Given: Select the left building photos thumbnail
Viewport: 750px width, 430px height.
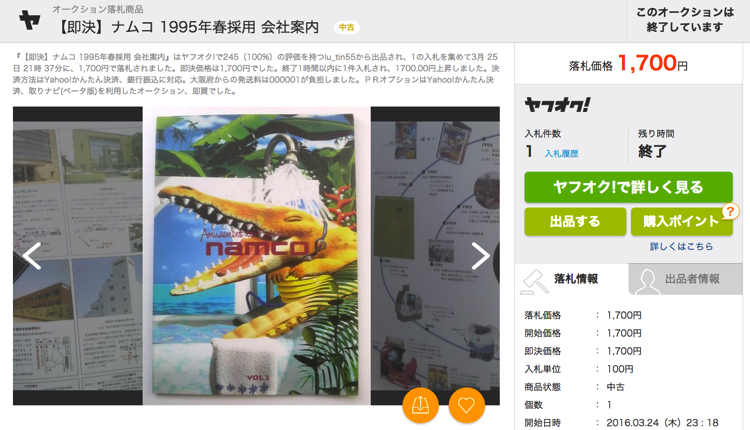Looking at the screenshot, I should [x=77, y=255].
